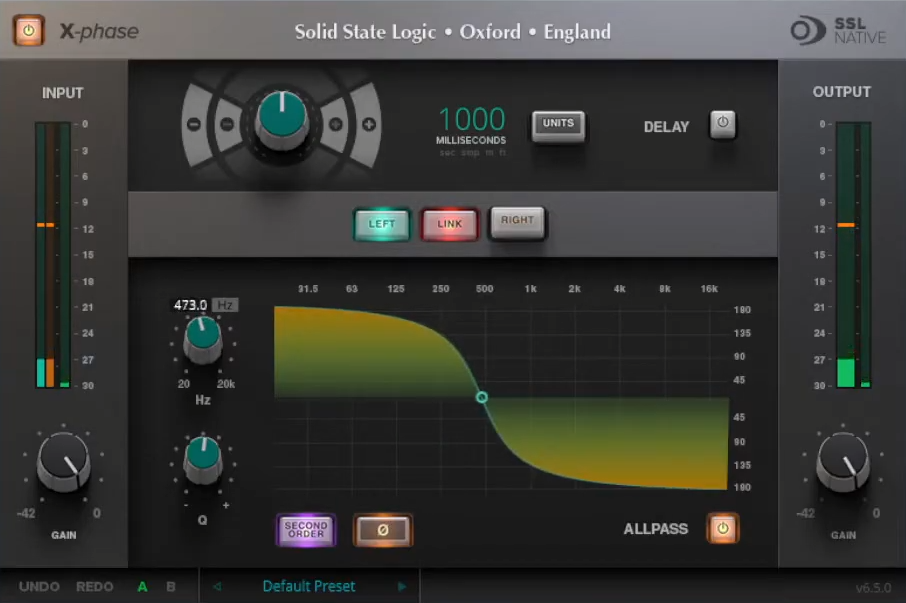This screenshot has height=603, width=906.
Task: Click the previous preset arrow
Action: point(217,586)
